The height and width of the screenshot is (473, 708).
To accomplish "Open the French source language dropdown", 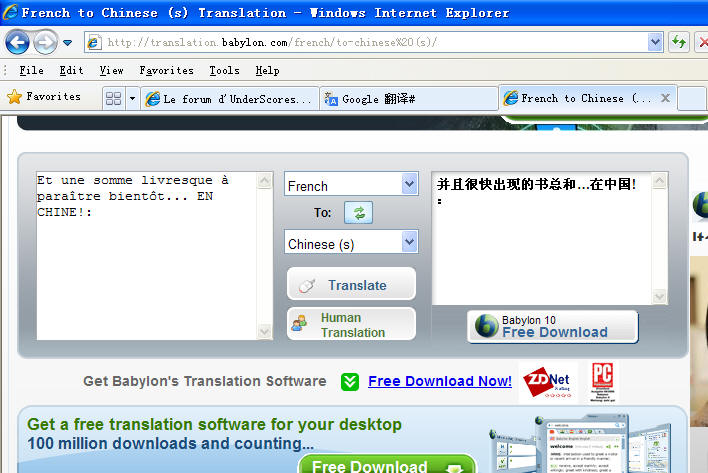I will click(x=351, y=184).
